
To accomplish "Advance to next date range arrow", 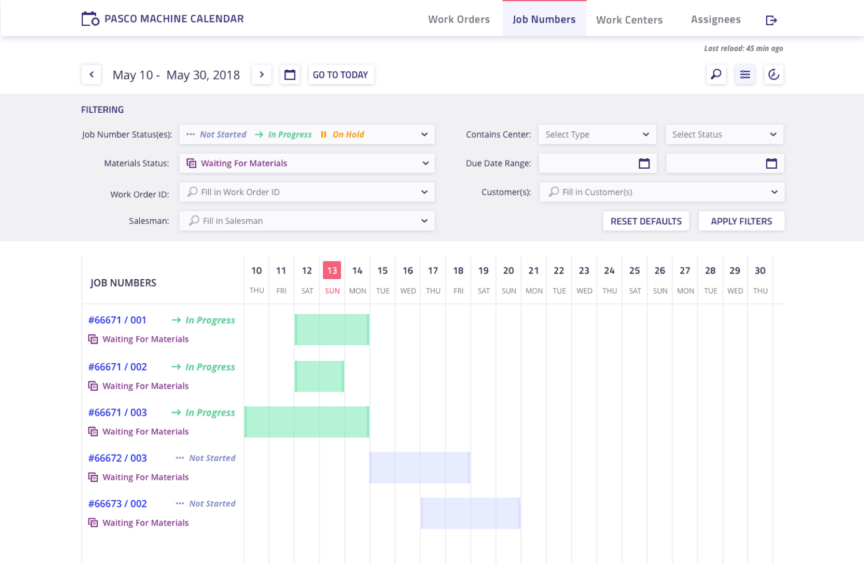I will 261,75.
